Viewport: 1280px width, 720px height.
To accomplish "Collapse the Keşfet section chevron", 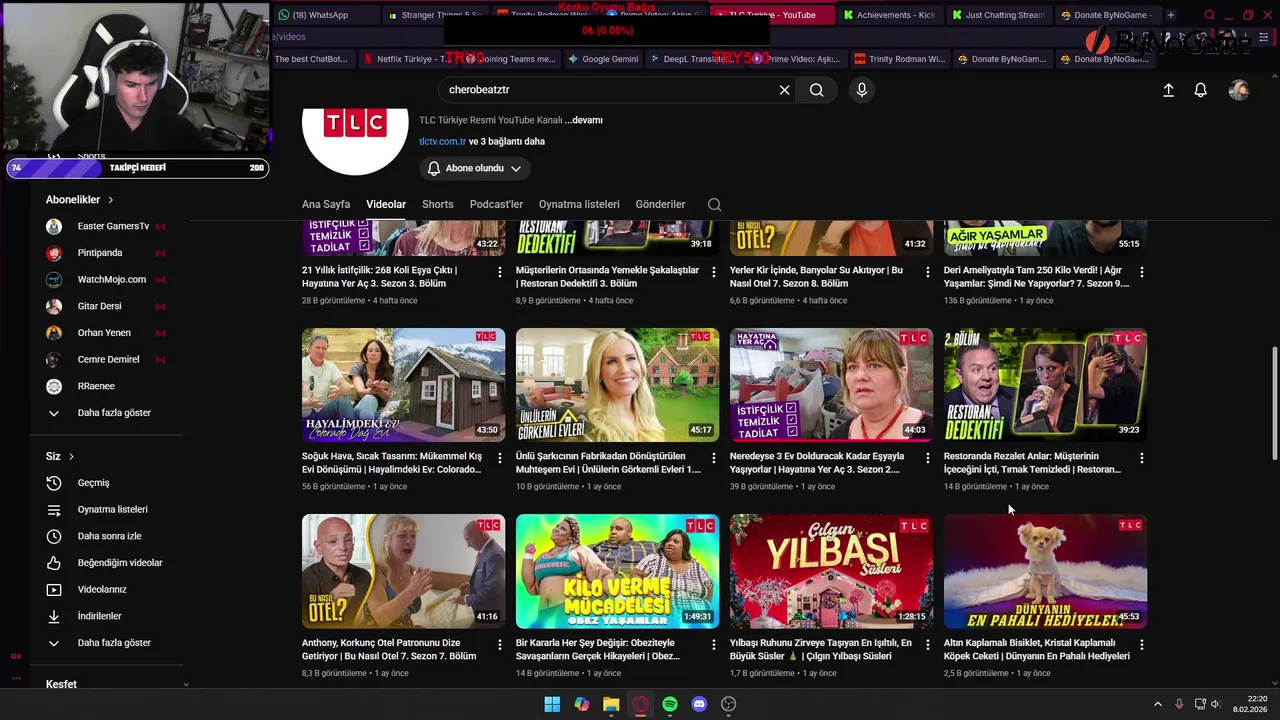I will tap(185, 685).
